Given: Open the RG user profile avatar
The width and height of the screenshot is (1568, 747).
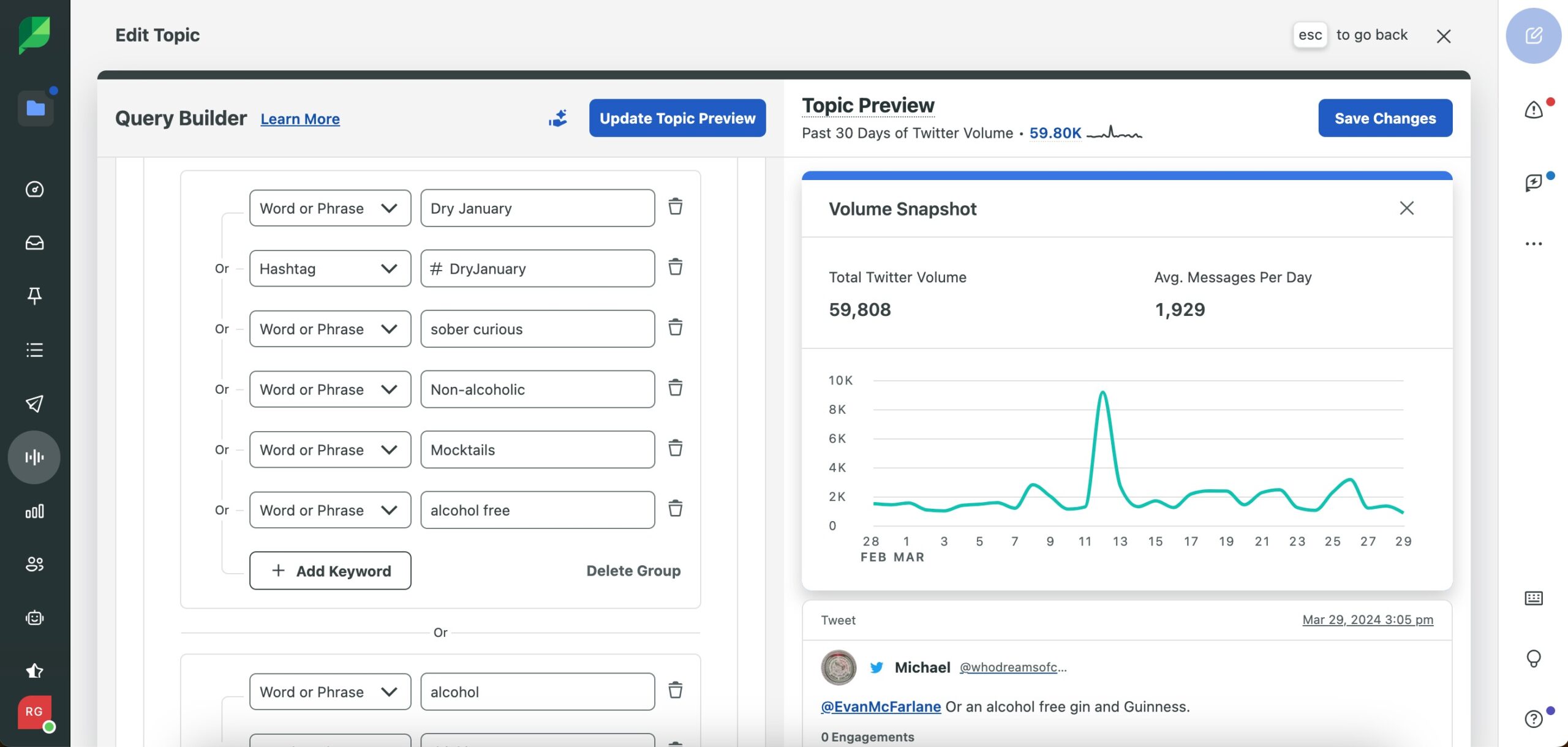Looking at the screenshot, I should [x=34, y=712].
